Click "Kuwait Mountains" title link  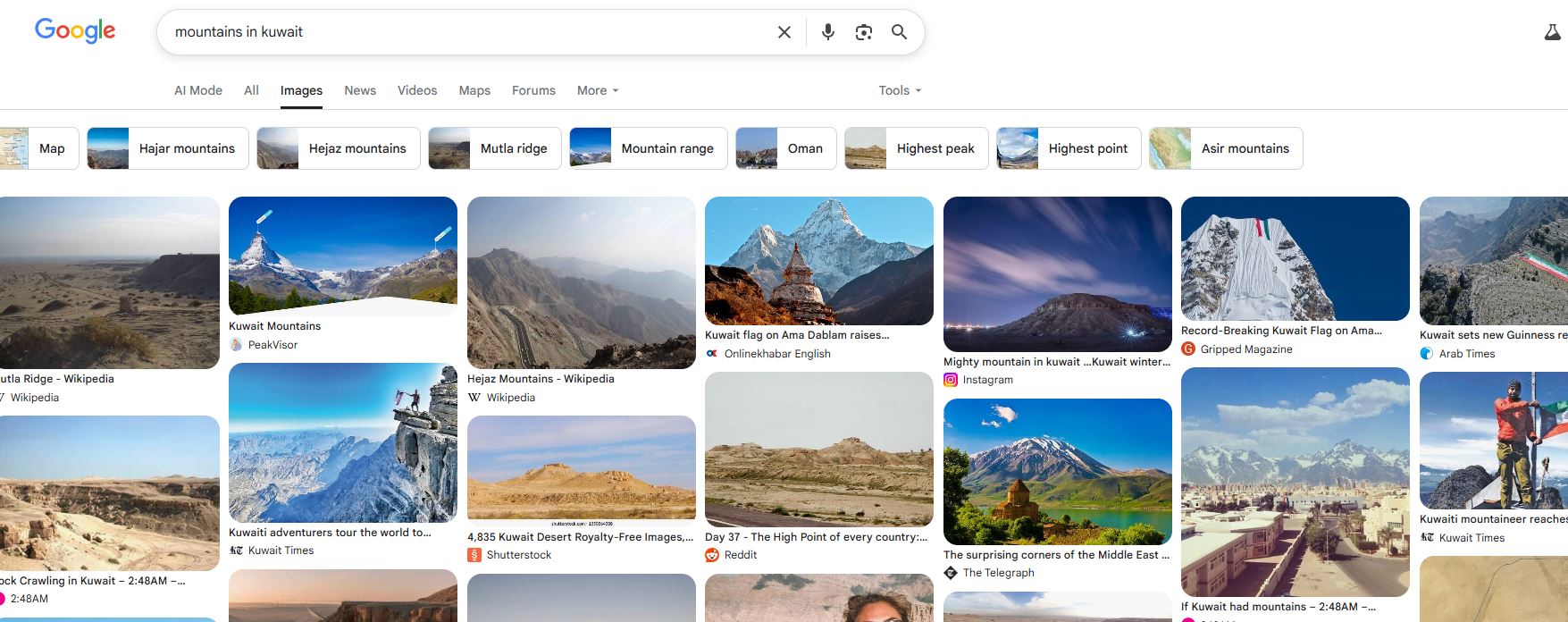point(274,326)
